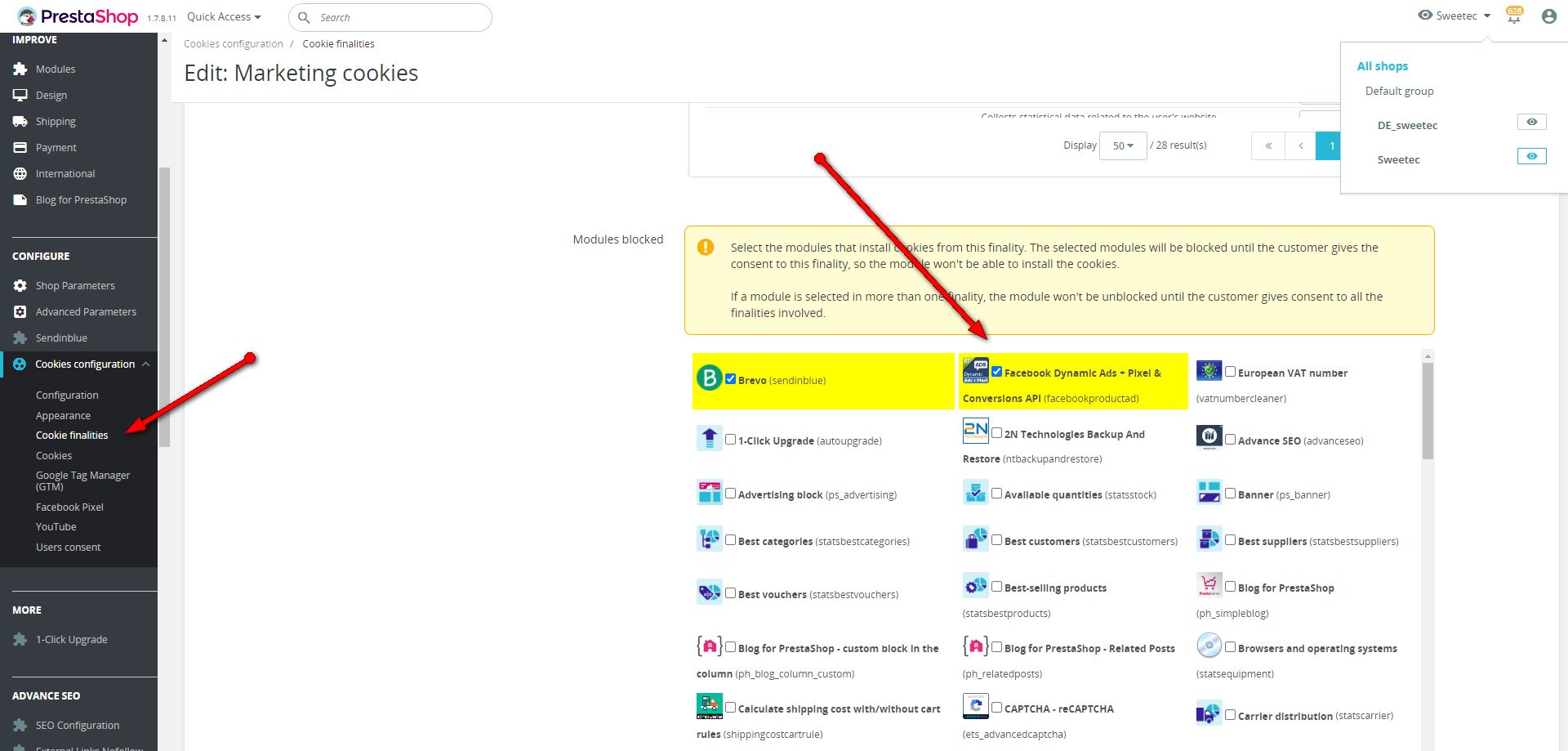Click the 1-Click Upgrade module icon
This screenshot has height=751, width=1568.
coord(710,438)
